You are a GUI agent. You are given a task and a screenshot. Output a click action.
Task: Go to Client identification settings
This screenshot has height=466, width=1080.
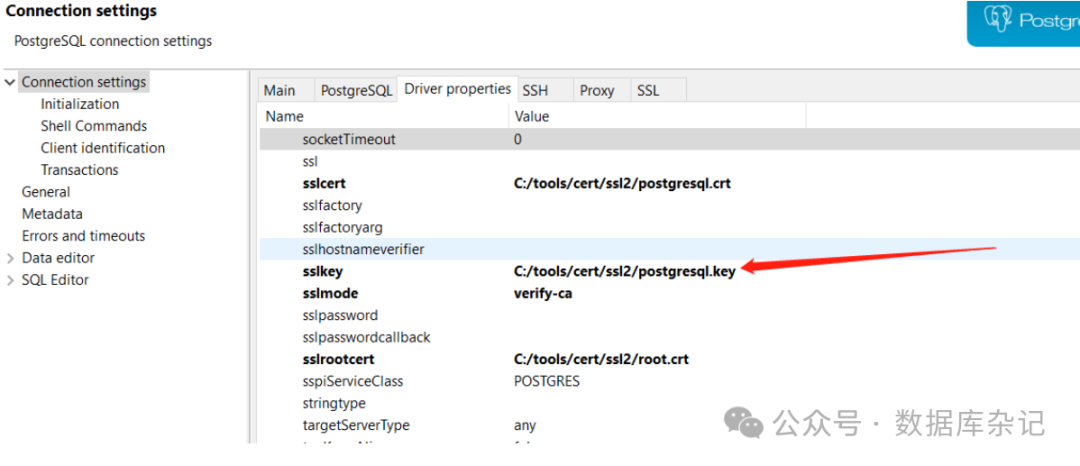click(x=103, y=148)
